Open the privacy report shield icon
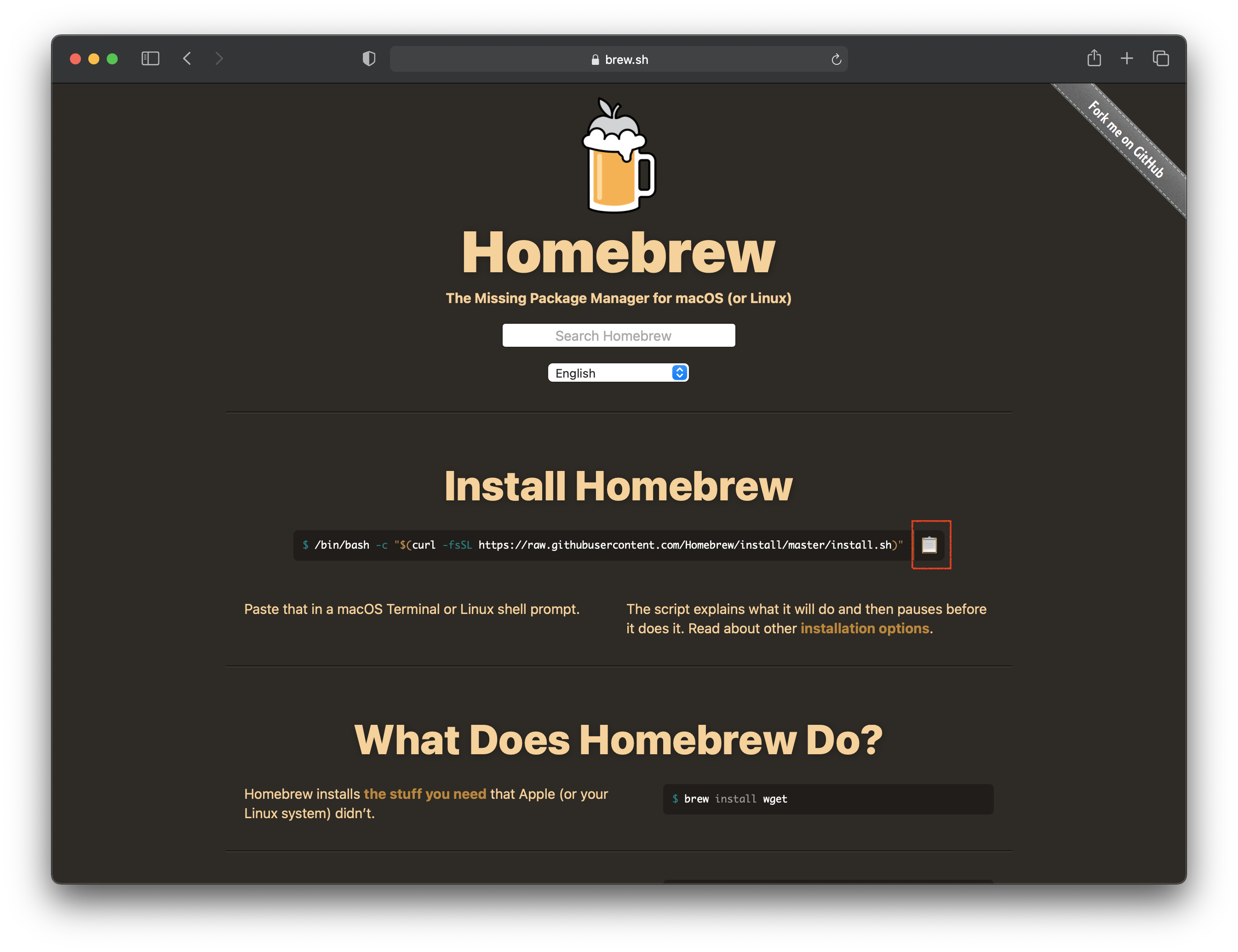 [369, 58]
